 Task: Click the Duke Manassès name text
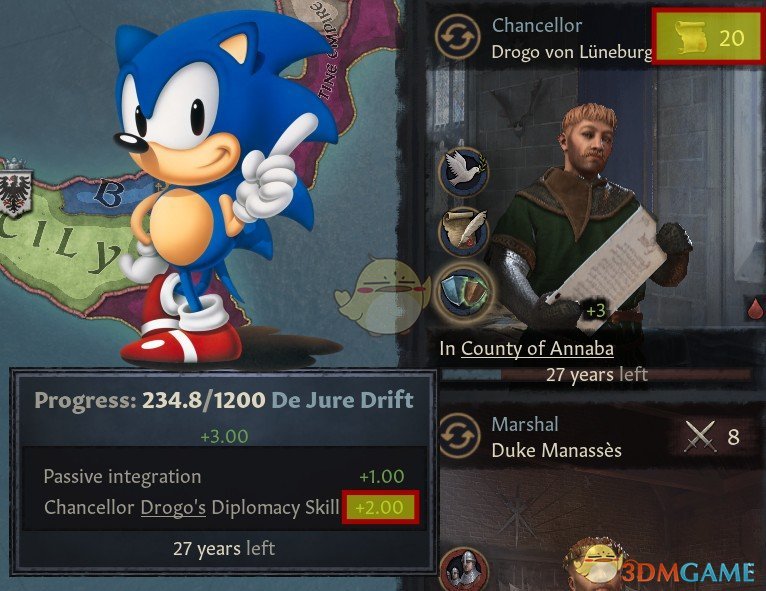556,450
